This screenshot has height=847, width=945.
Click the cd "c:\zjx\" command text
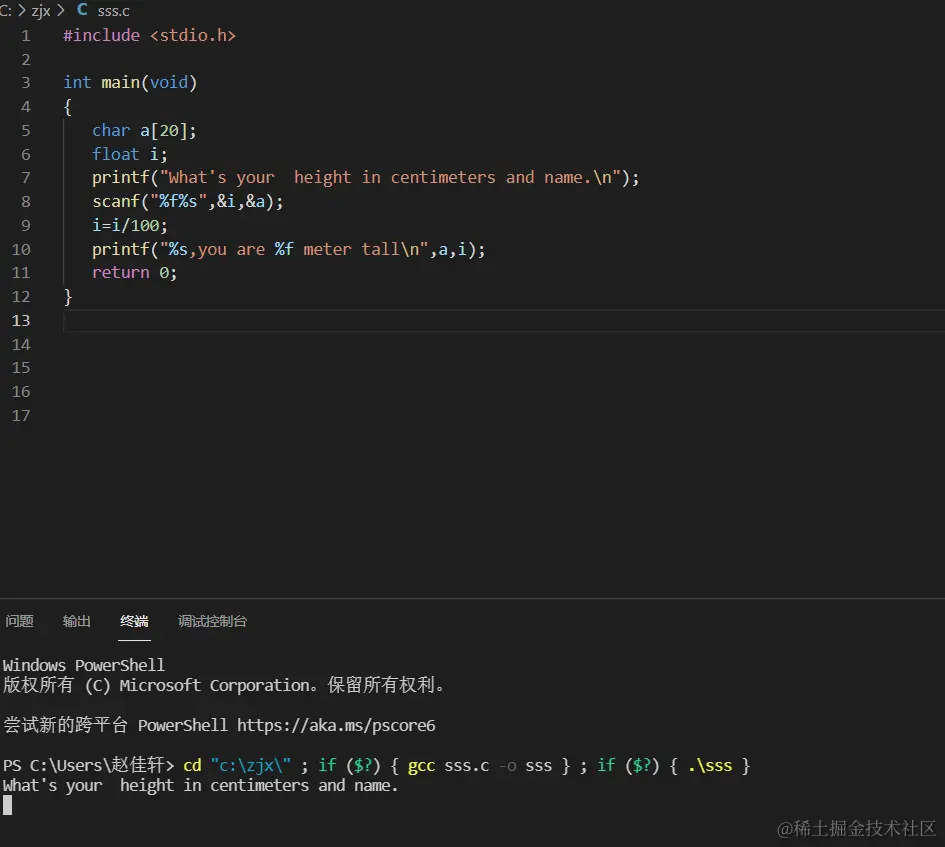237,766
